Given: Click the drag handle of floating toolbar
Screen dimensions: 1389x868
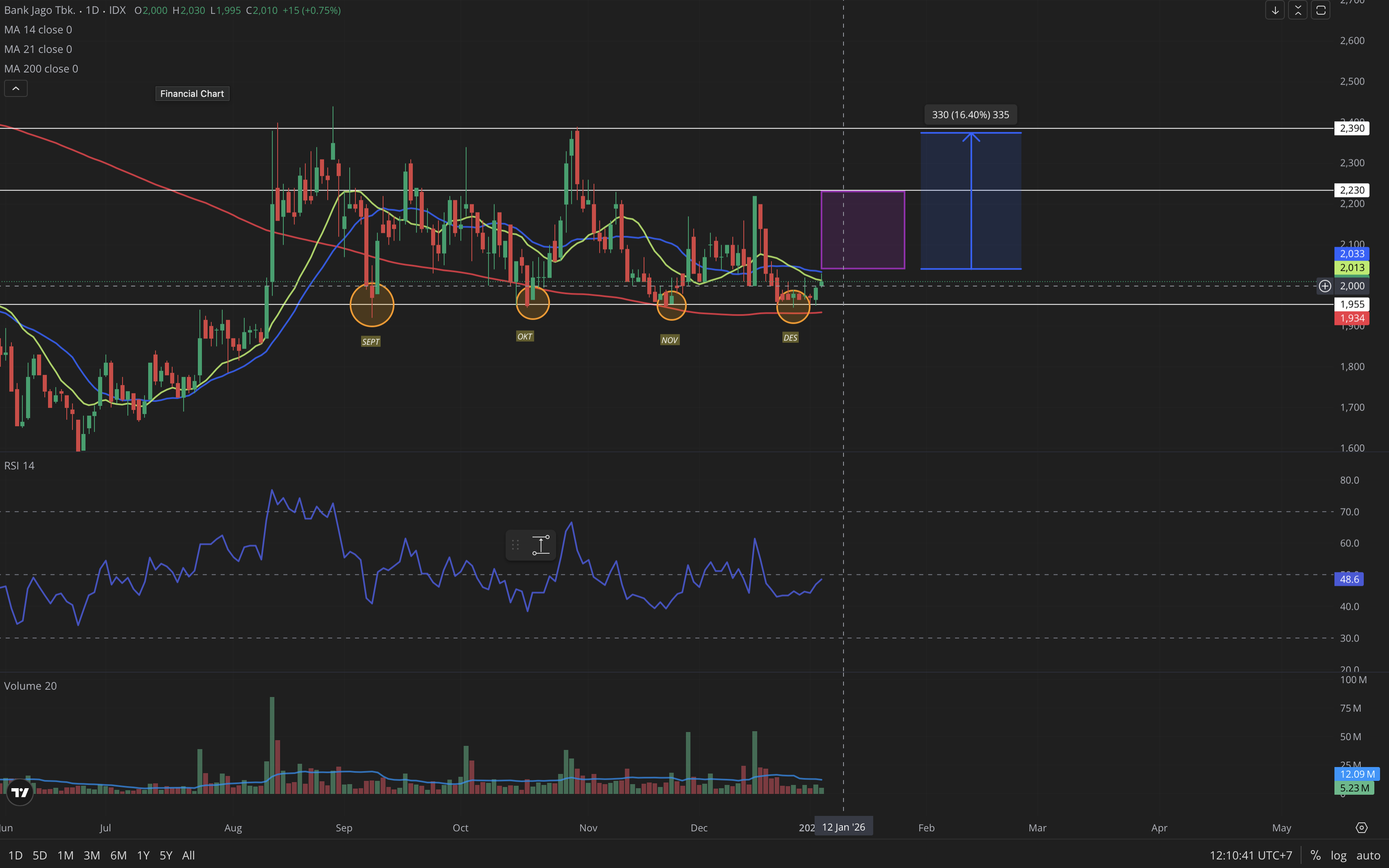Looking at the screenshot, I should [515, 545].
